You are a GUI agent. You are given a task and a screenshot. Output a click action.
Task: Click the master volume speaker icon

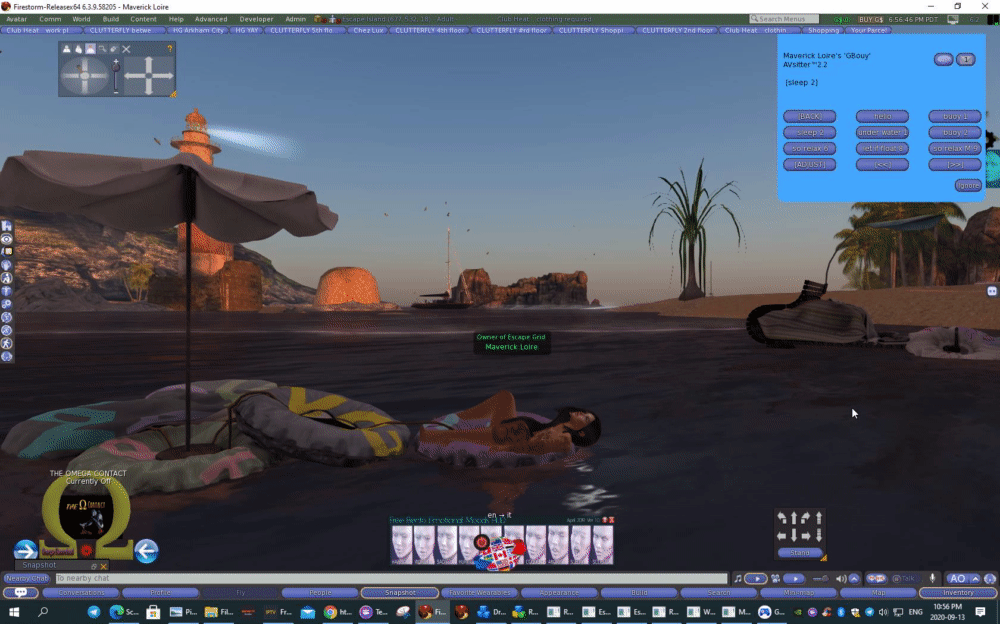(x=841, y=578)
